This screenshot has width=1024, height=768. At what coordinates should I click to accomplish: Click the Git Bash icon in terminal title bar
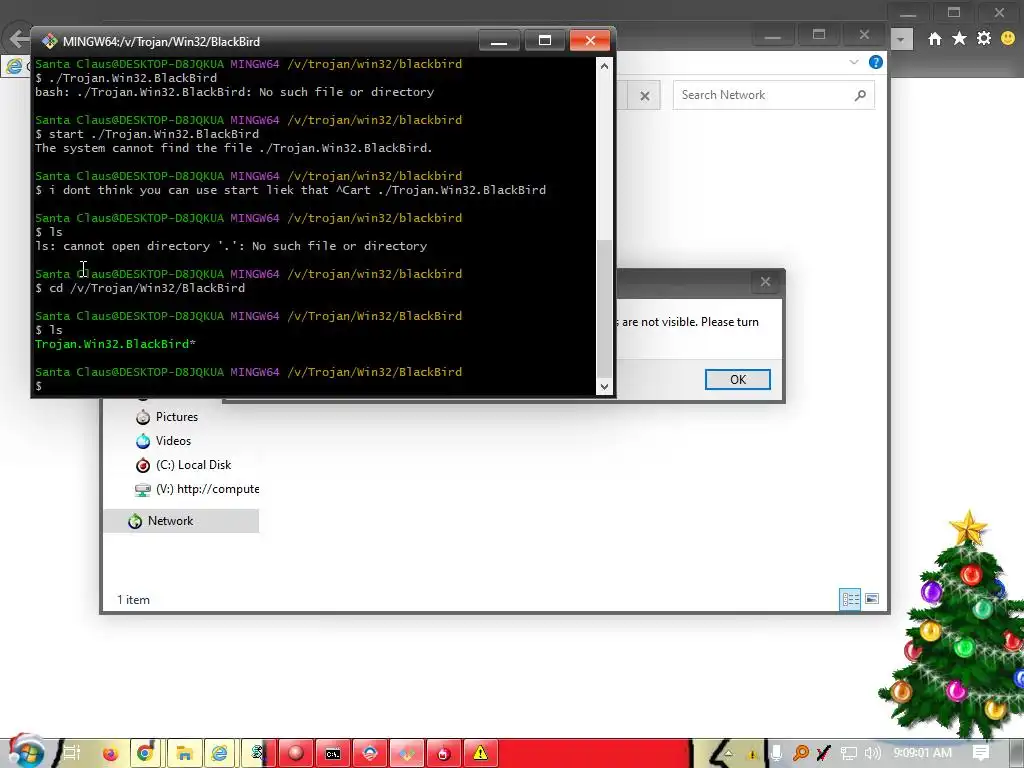[x=50, y=41]
